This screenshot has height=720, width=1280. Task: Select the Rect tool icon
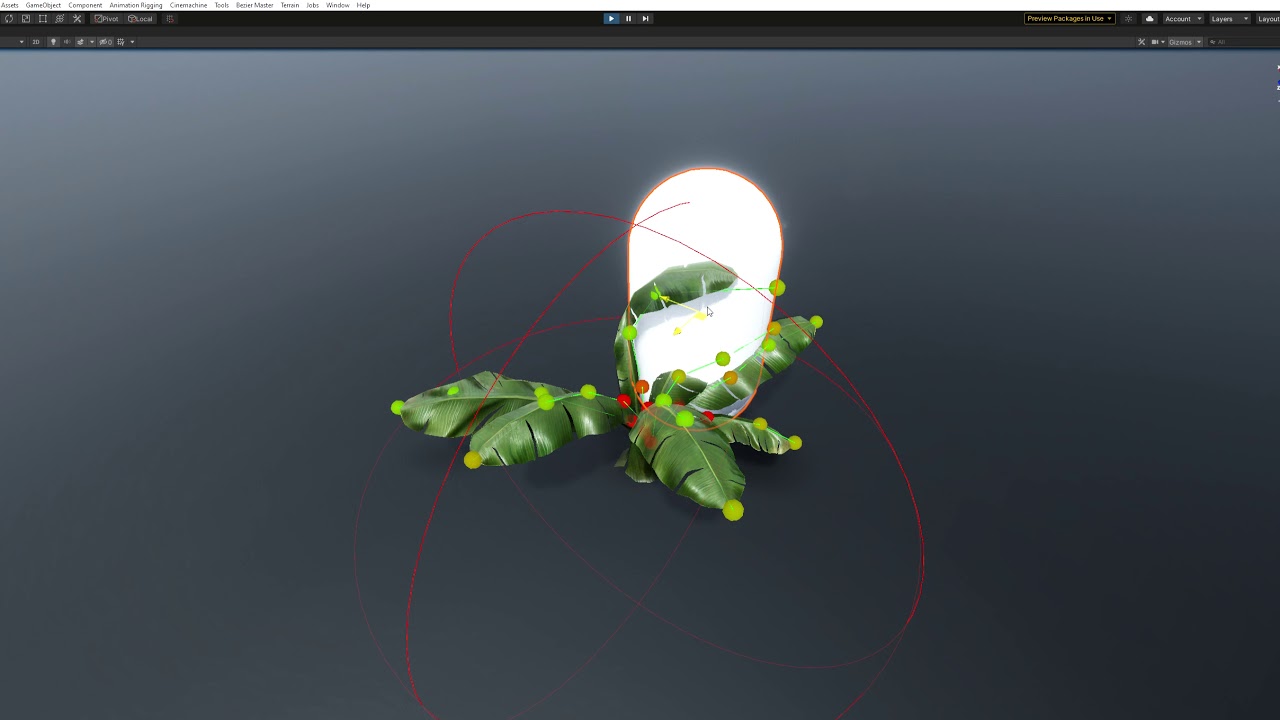click(43, 19)
